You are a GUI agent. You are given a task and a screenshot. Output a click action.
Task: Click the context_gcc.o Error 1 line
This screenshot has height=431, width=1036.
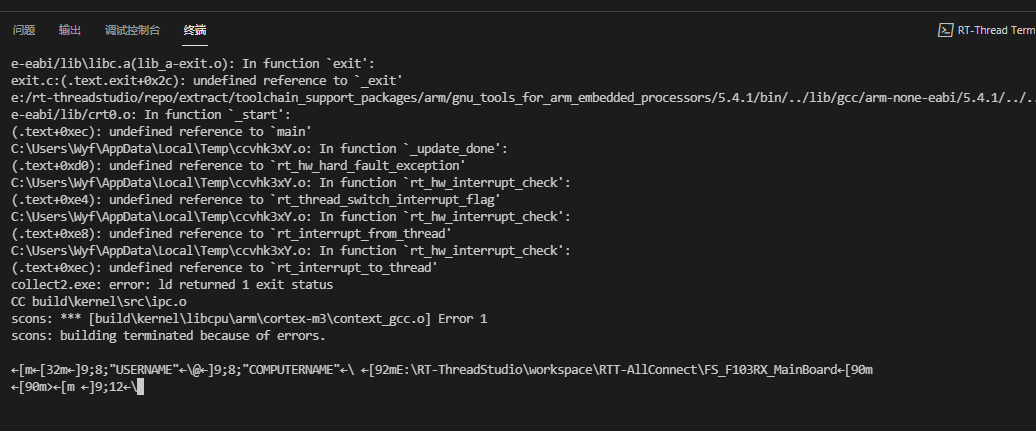[249, 319]
